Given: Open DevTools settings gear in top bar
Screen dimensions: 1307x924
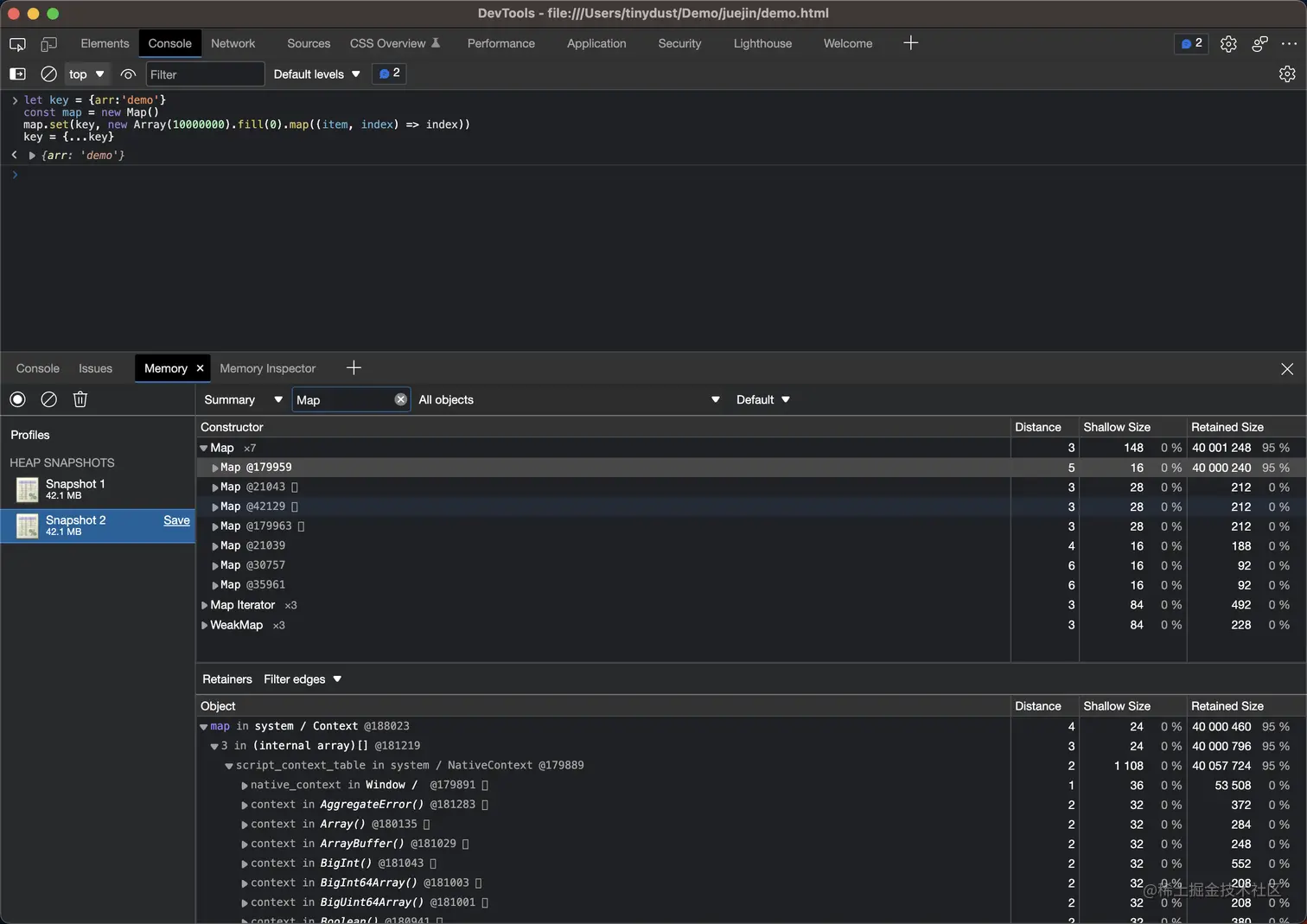Looking at the screenshot, I should [x=1228, y=44].
